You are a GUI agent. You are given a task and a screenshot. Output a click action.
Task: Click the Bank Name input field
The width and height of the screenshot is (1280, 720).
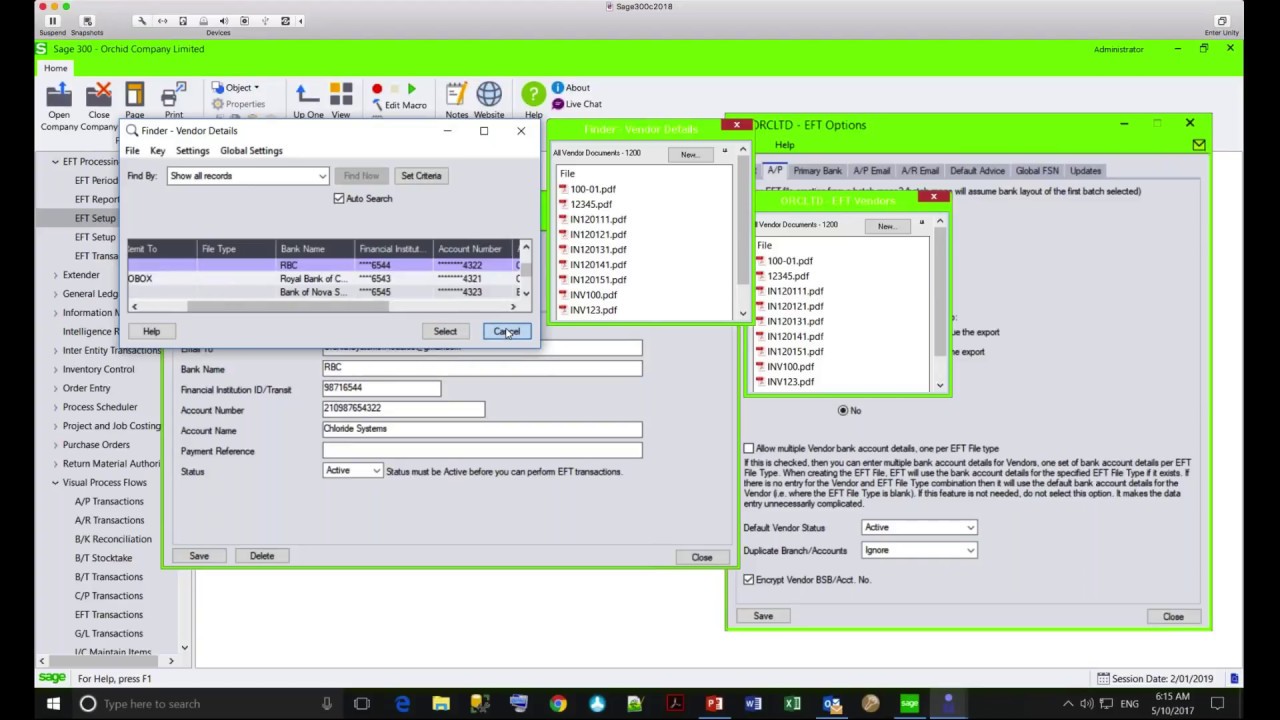click(x=482, y=368)
